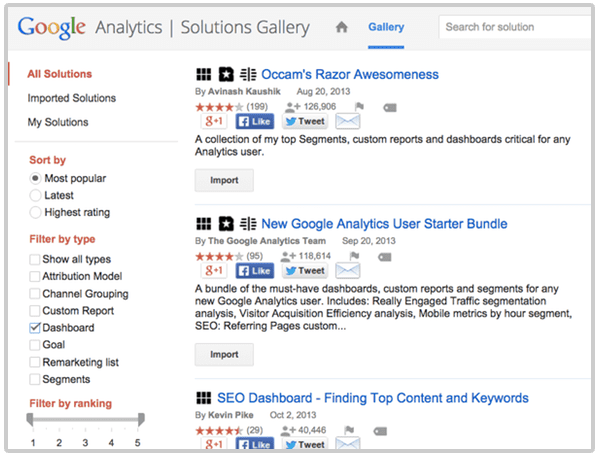Import Occam's Razor Awesomeness
Viewport: 600px width, 455px height.
(x=224, y=180)
